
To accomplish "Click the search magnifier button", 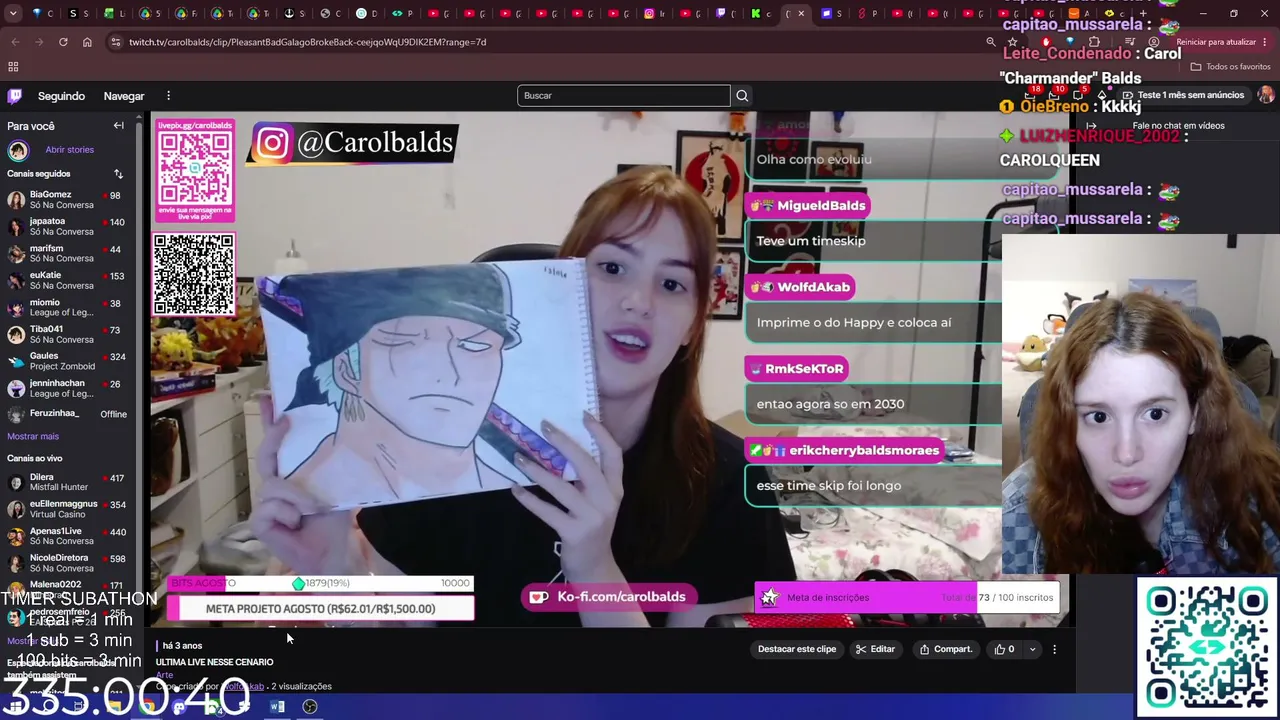I will [742, 96].
